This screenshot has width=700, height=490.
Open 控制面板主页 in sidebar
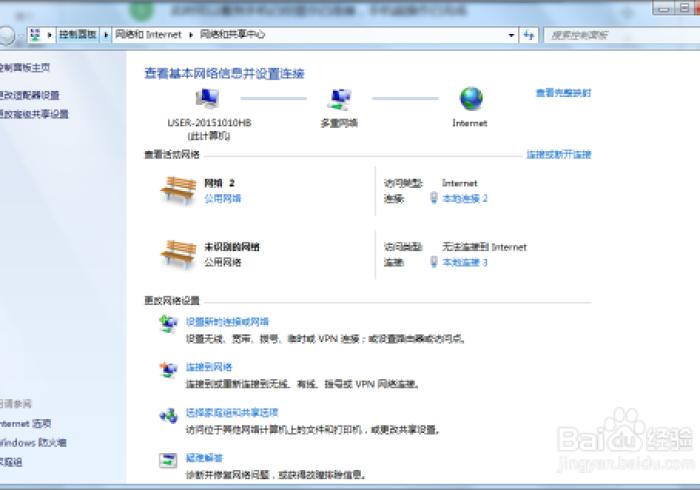[25, 67]
